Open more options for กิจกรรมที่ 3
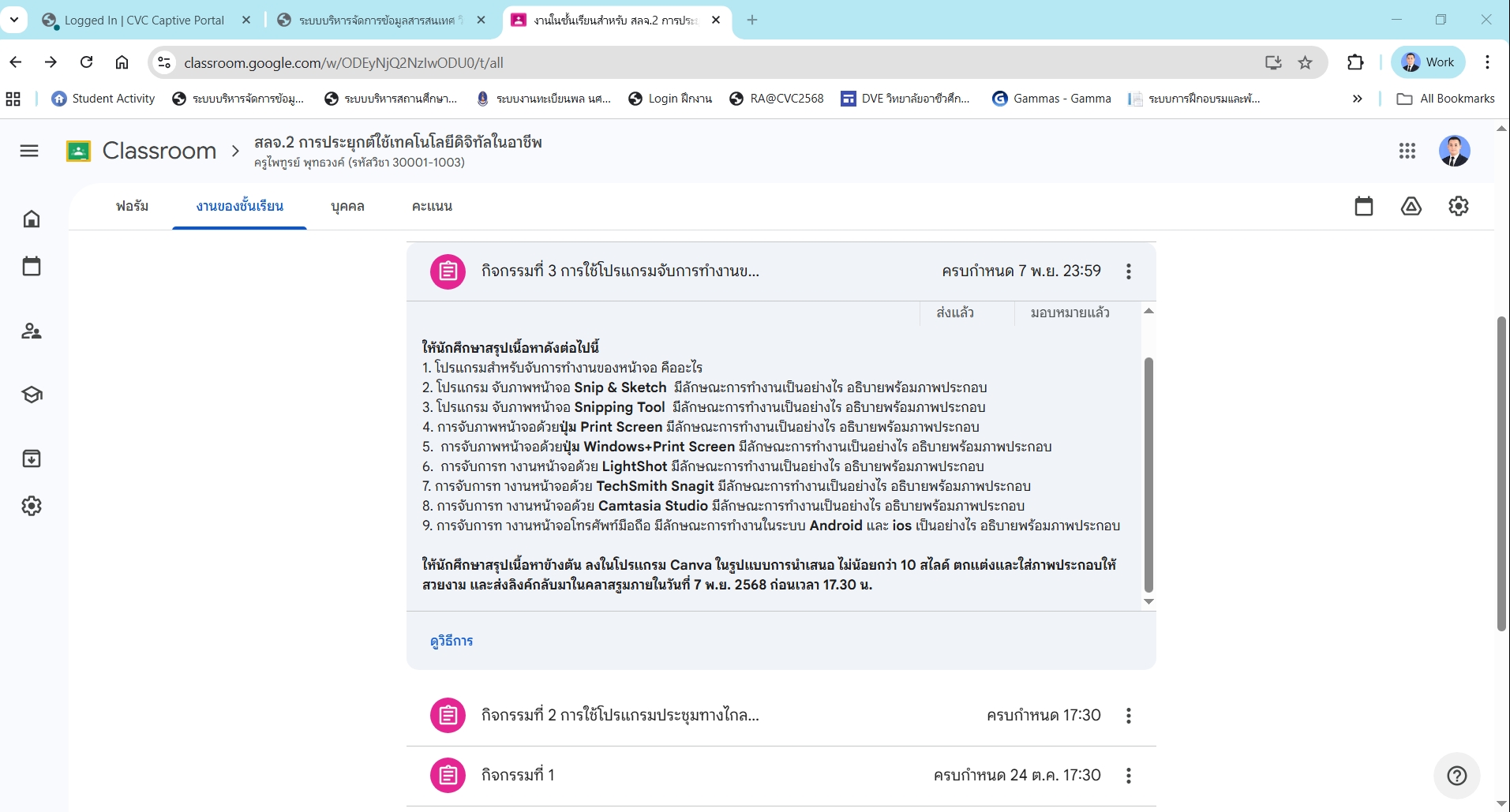The height and width of the screenshot is (812, 1510). [1128, 271]
